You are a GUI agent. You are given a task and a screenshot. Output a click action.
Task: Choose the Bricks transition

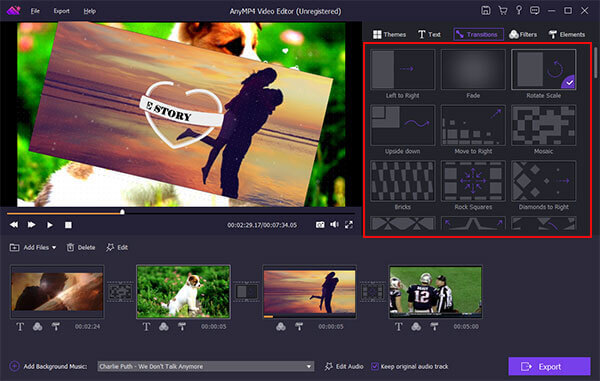(403, 181)
